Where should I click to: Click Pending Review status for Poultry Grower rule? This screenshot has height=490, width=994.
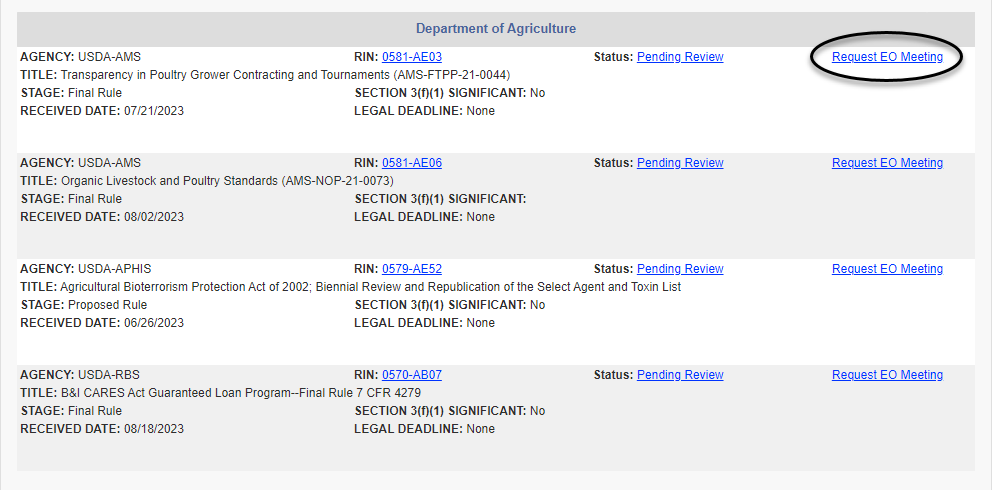(680, 57)
